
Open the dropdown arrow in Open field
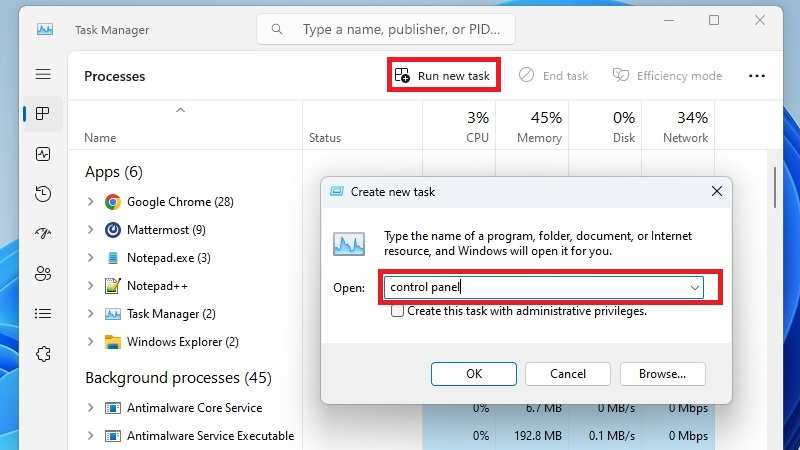[x=694, y=288]
